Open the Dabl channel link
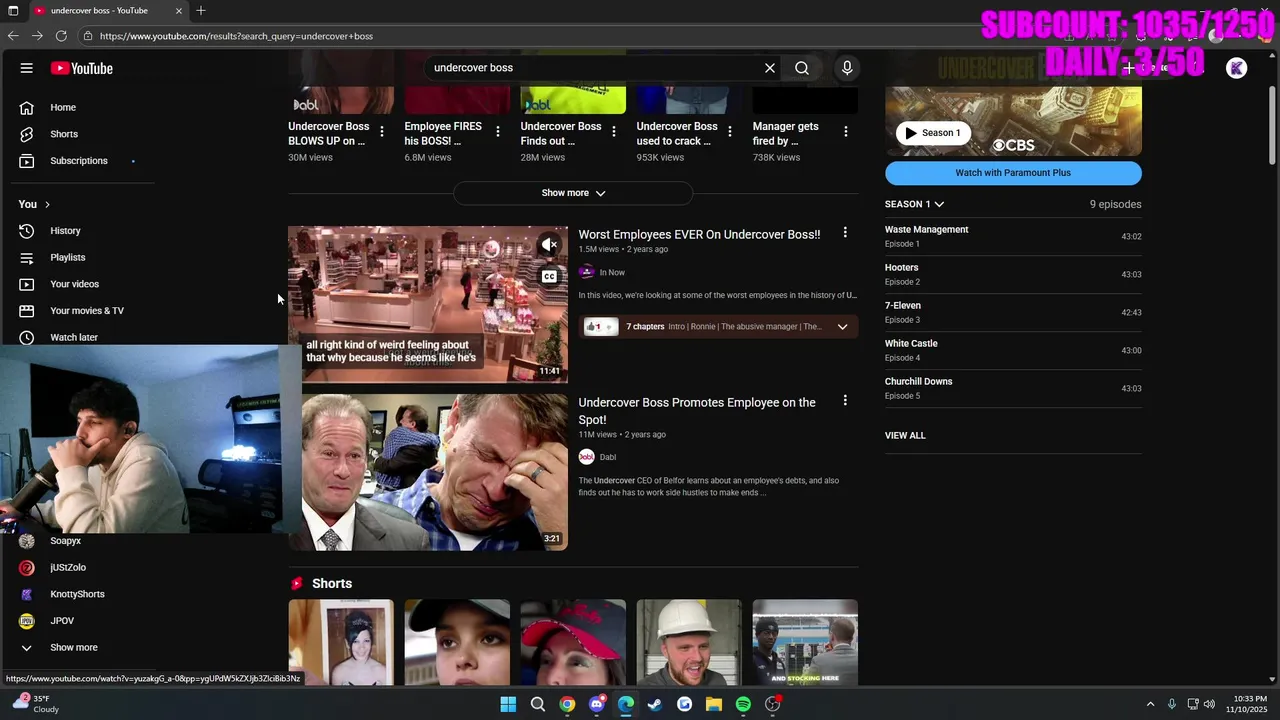The image size is (1280, 720). tap(608, 457)
